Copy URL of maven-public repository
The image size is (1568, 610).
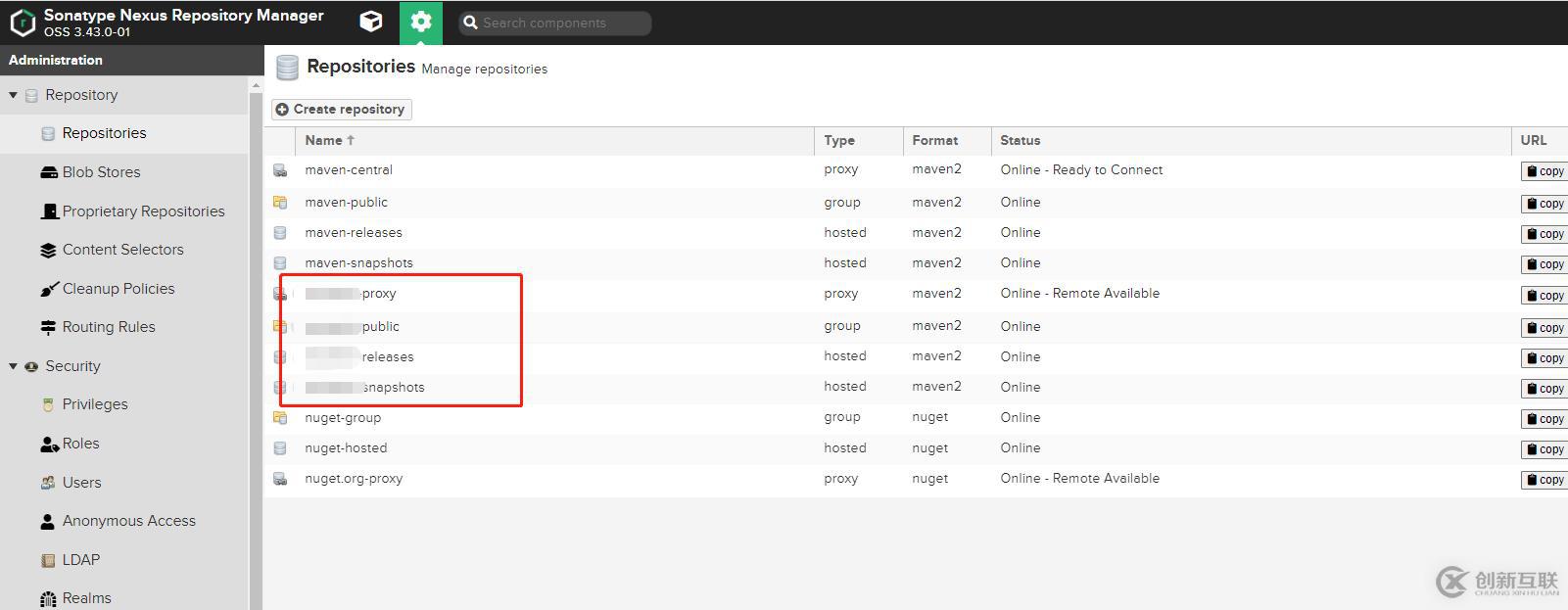(1544, 204)
